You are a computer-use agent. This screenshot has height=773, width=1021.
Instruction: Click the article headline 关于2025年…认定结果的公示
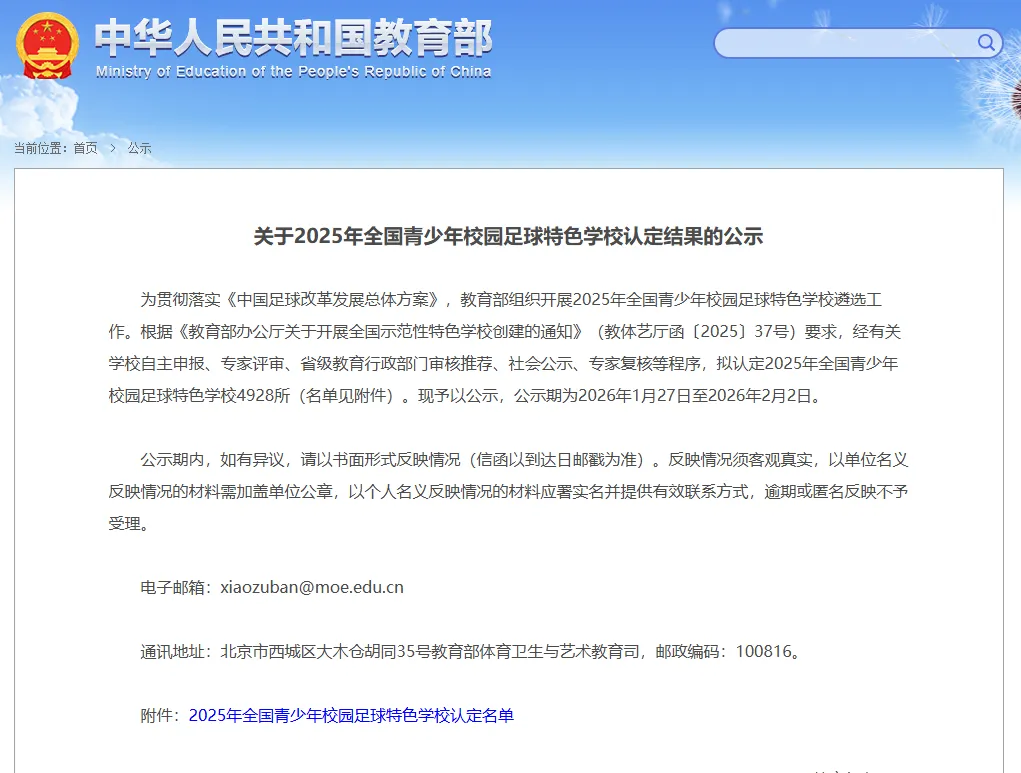coord(508,237)
